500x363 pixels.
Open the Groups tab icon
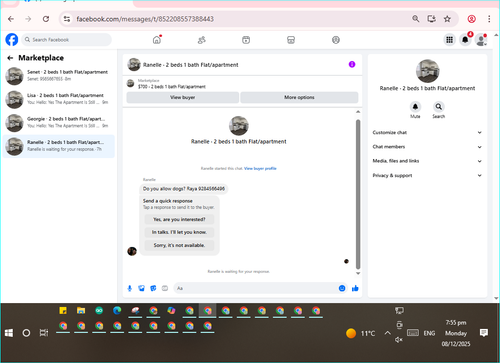[x=336, y=40]
